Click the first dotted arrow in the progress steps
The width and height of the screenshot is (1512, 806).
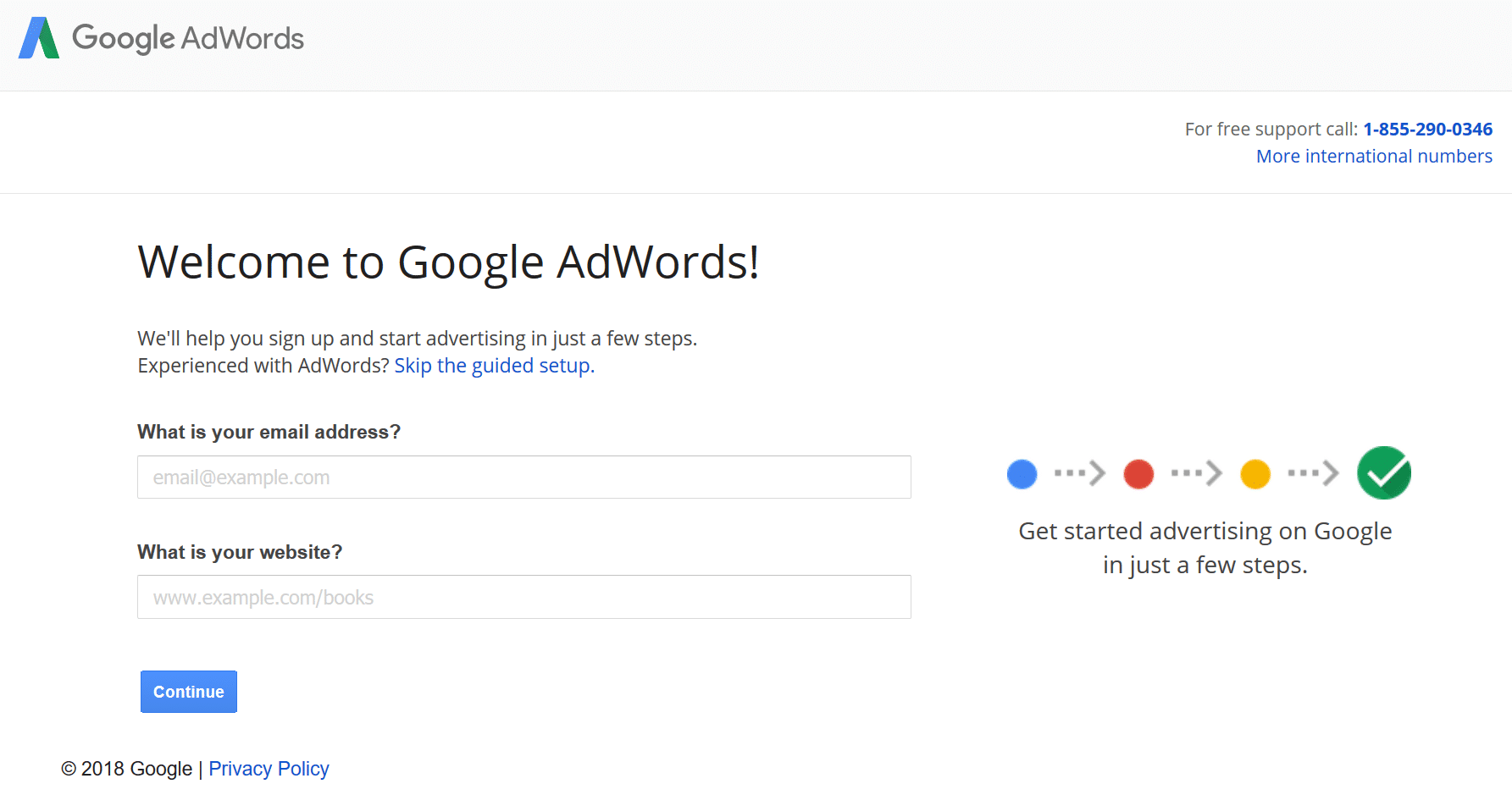coord(1077,474)
